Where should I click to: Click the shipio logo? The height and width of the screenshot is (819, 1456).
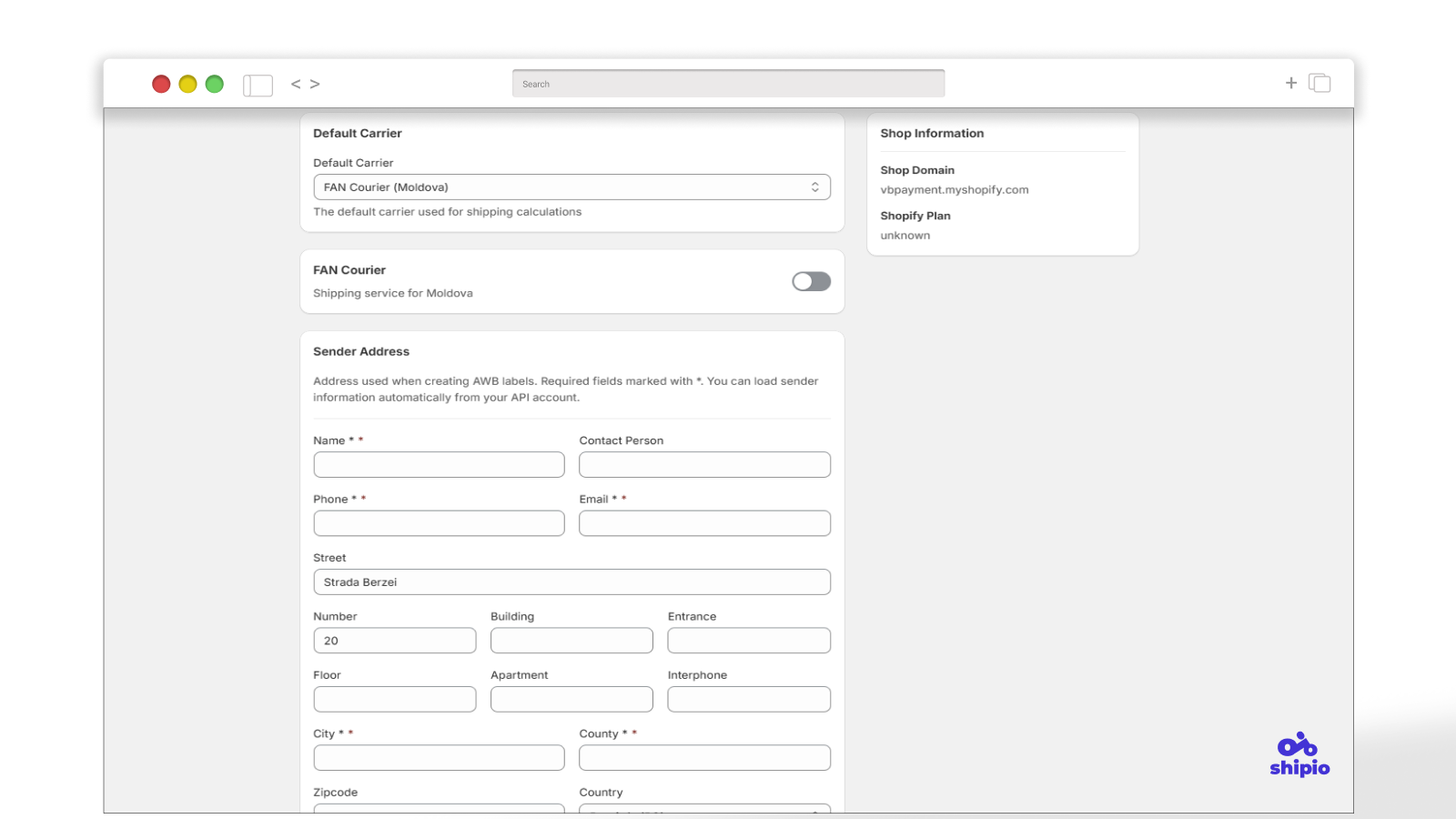click(x=1299, y=755)
